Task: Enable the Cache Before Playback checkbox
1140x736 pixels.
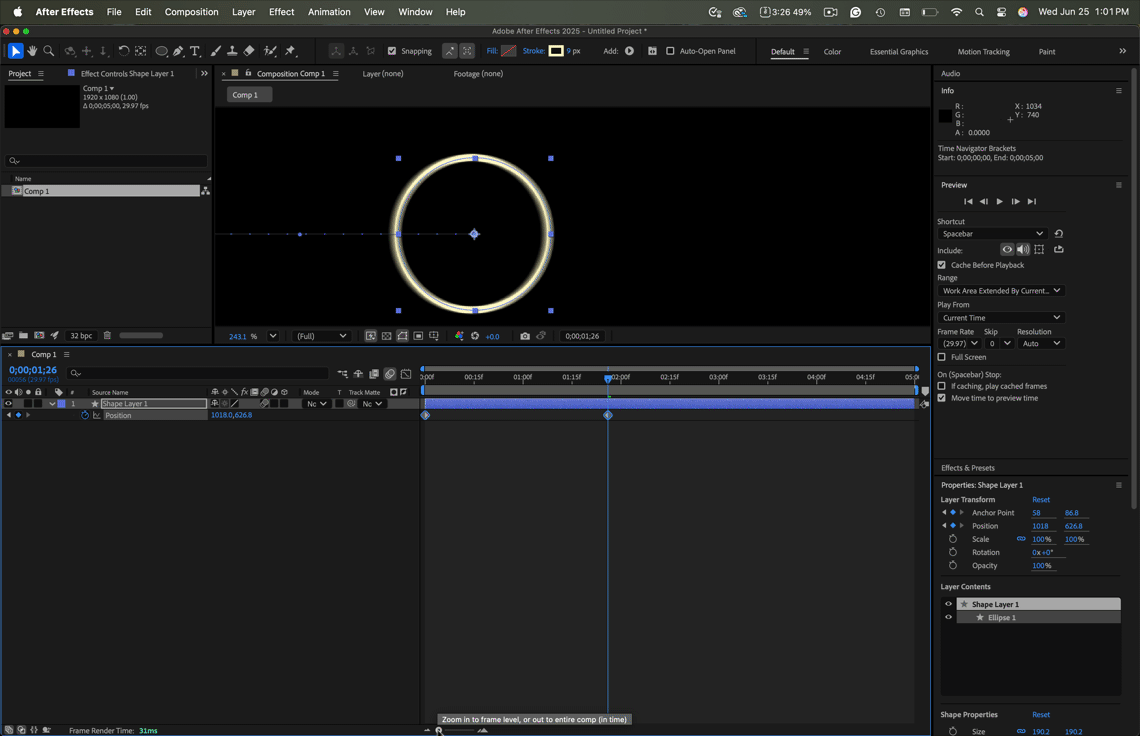Action: click(941, 264)
